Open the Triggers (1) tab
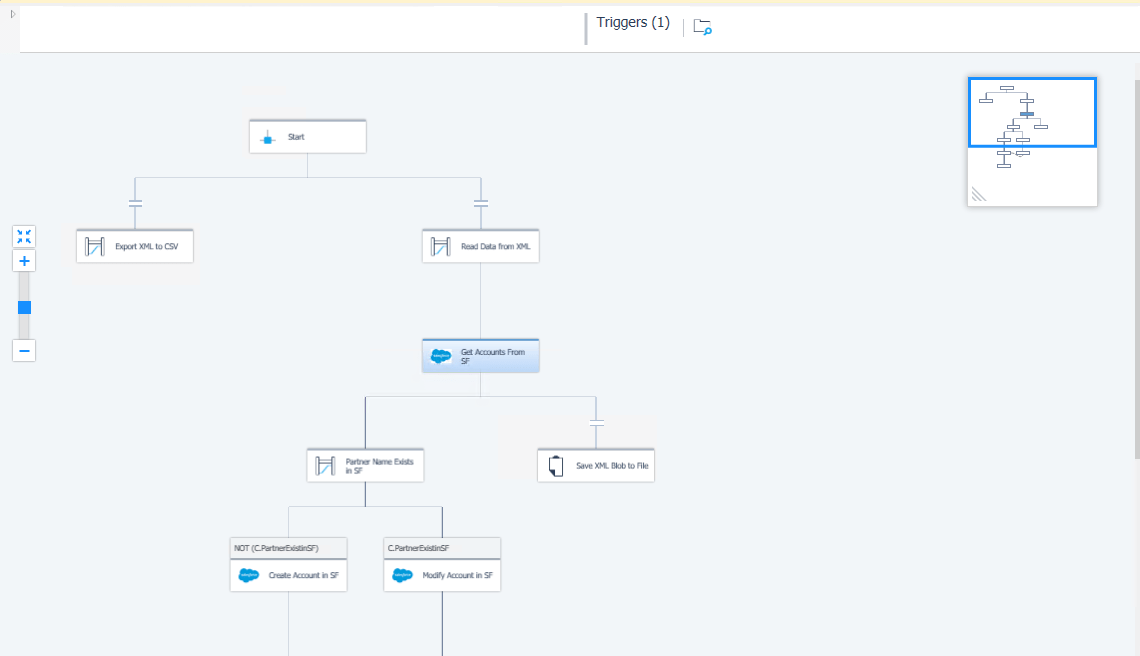The height and width of the screenshot is (656, 1140). (633, 23)
